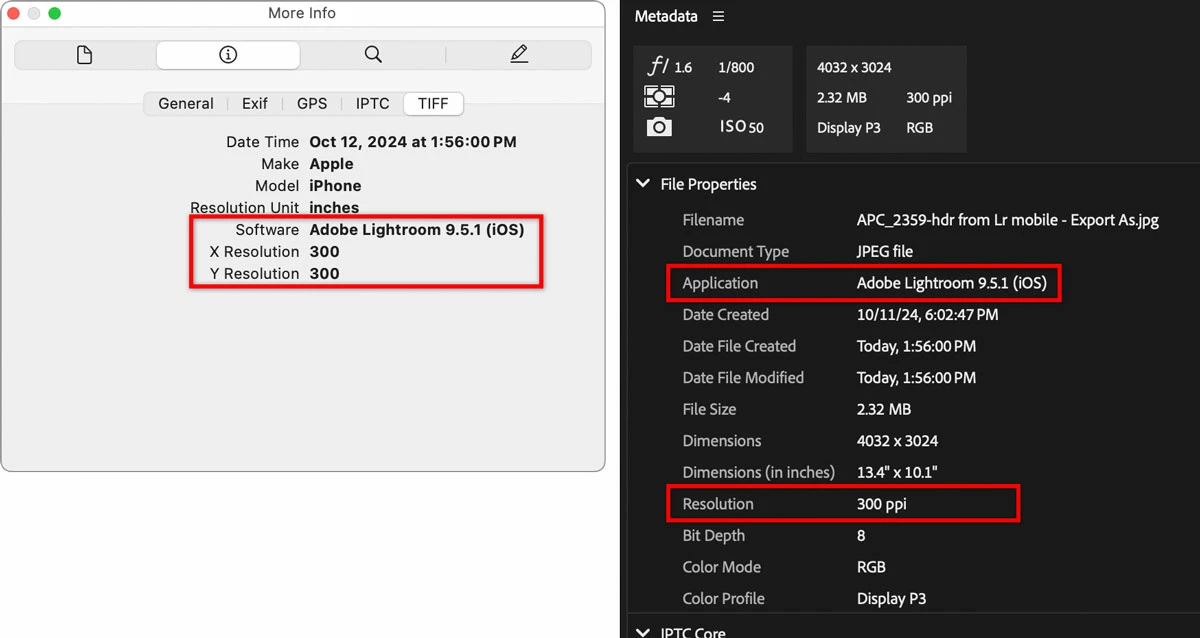The height and width of the screenshot is (638, 1200).
Task: Click the Resolution row value 300 ppi
Action: [x=882, y=504]
